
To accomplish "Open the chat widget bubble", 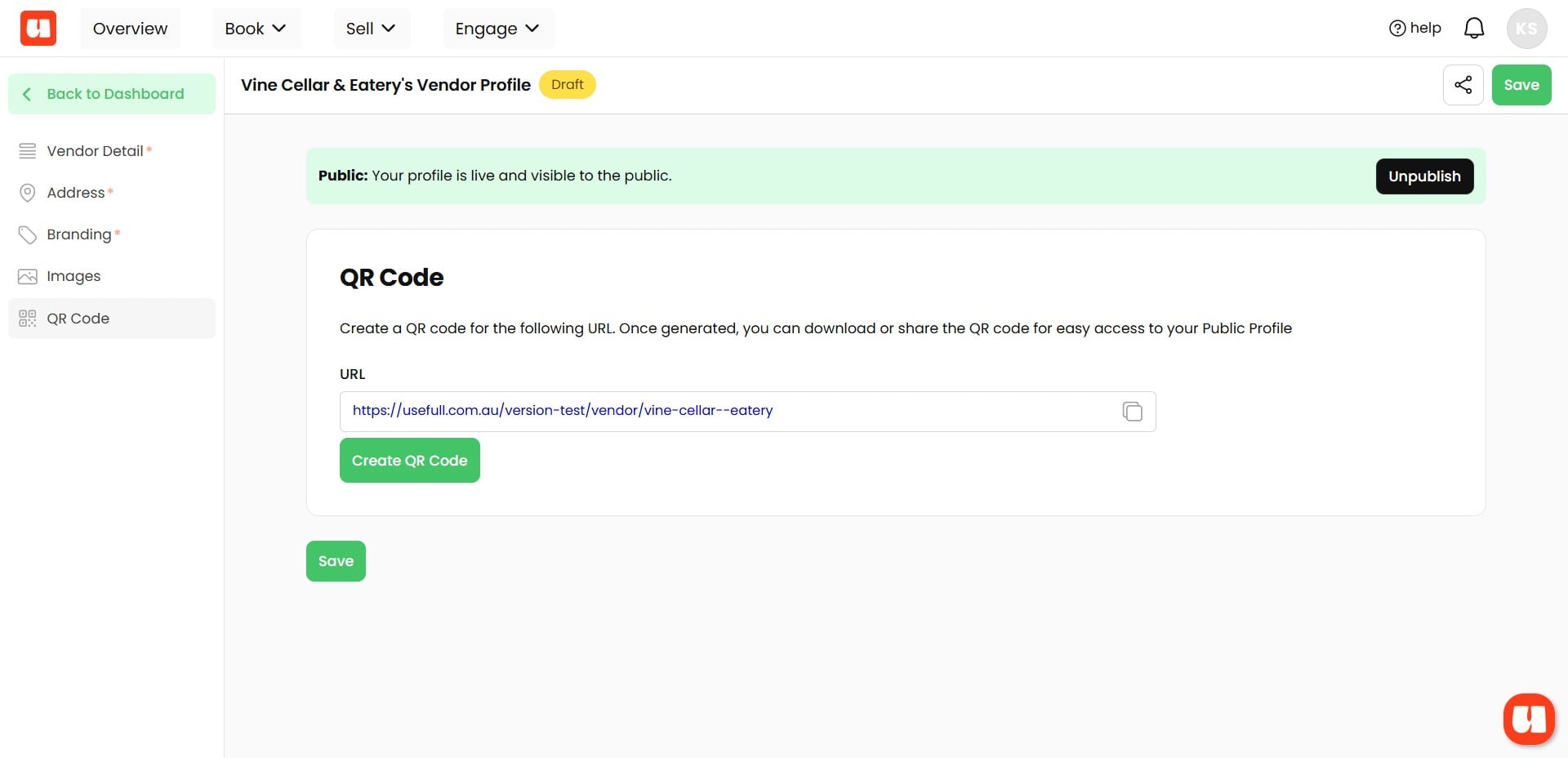I will pyautogui.click(x=1529, y=719).
